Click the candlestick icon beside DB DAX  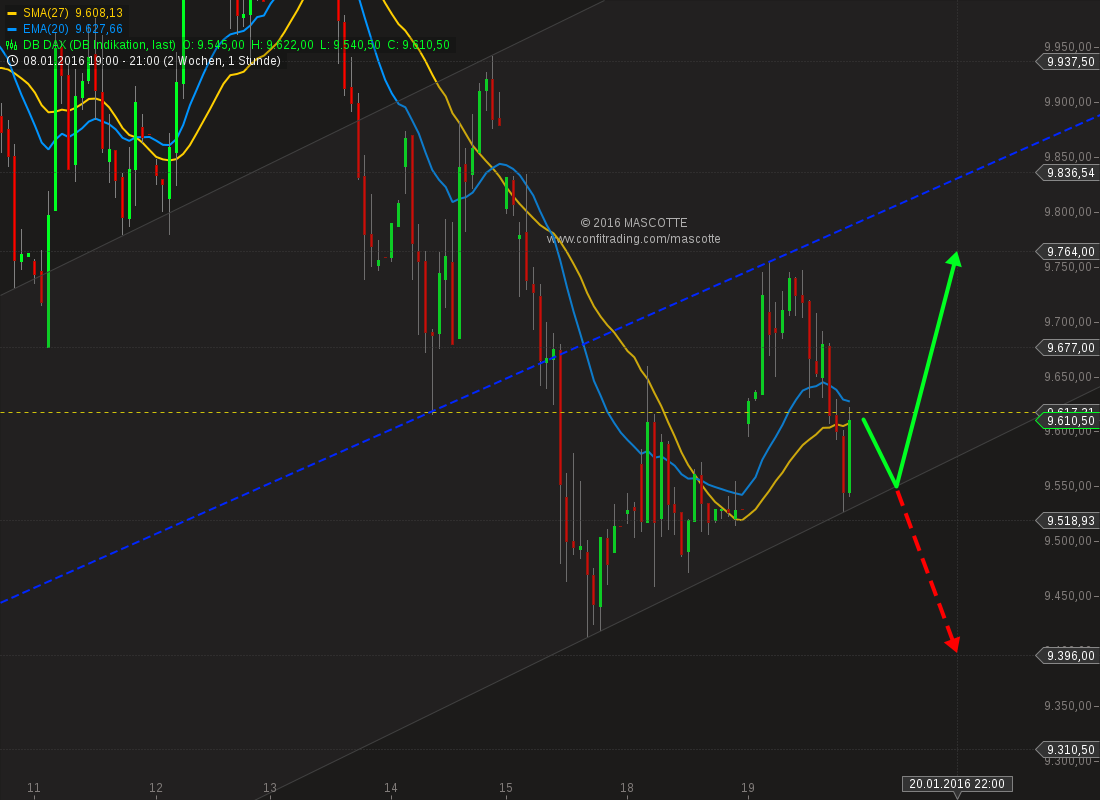(11, 45)
